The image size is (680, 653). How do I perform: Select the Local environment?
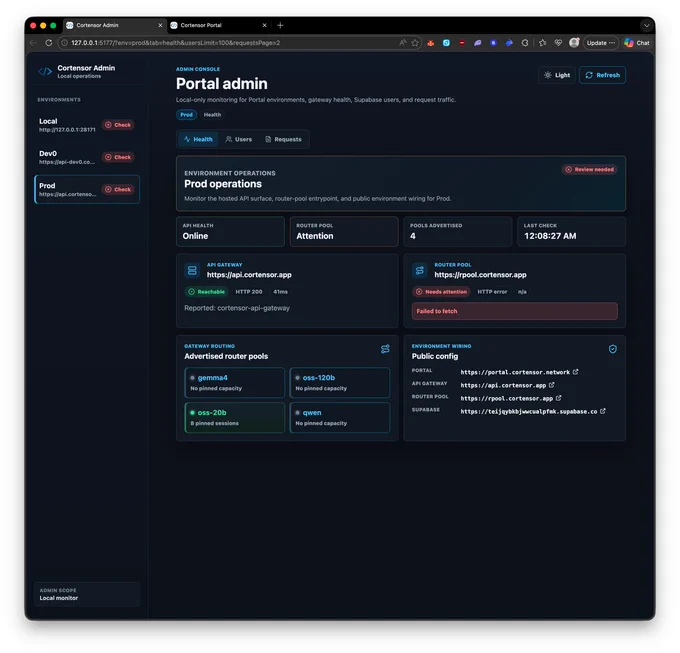tap(87, 125)
